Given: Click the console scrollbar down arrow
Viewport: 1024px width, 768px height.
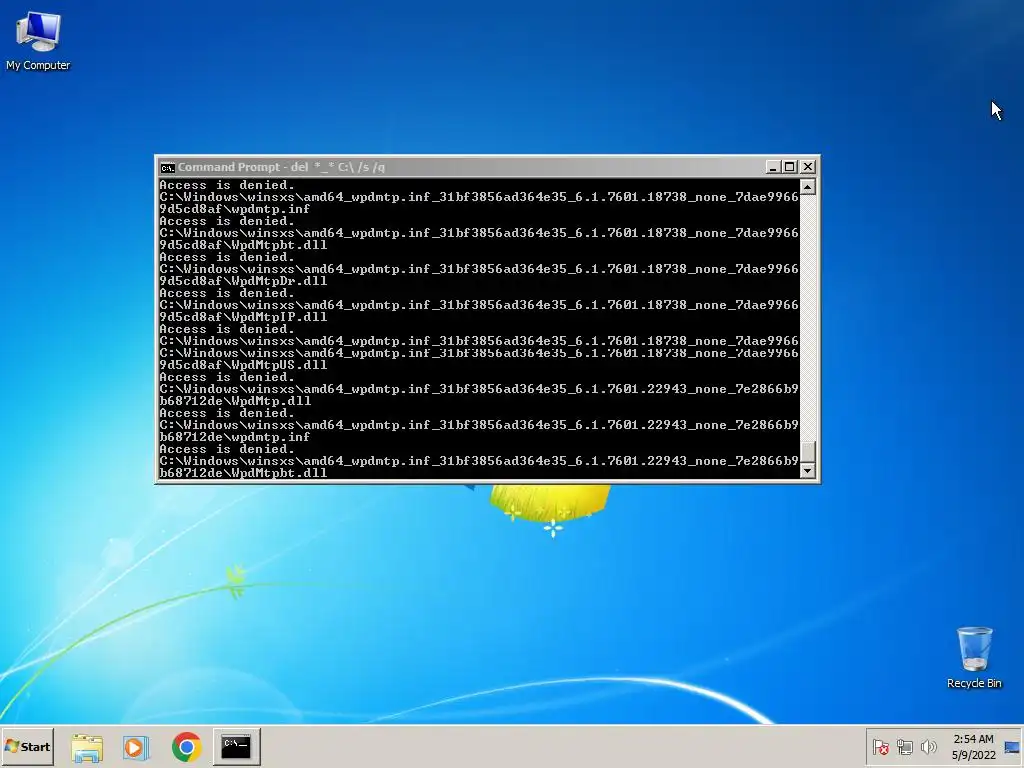Looking at the screenshot, I should pyautogui.click(x=808, y=470).
